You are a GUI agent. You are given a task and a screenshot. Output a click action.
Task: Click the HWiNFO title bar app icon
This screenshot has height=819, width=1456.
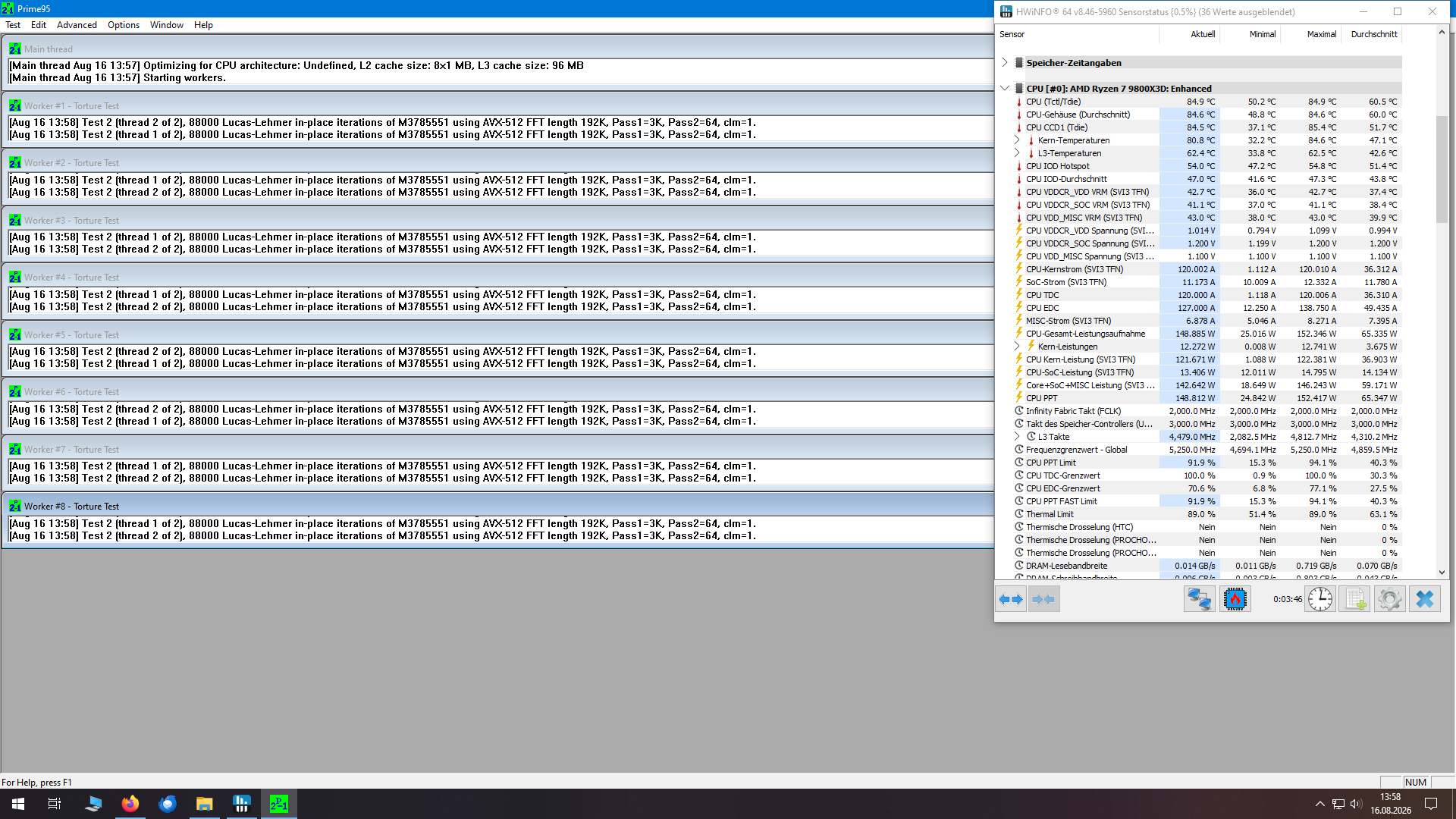click(x=1006, y=11)
